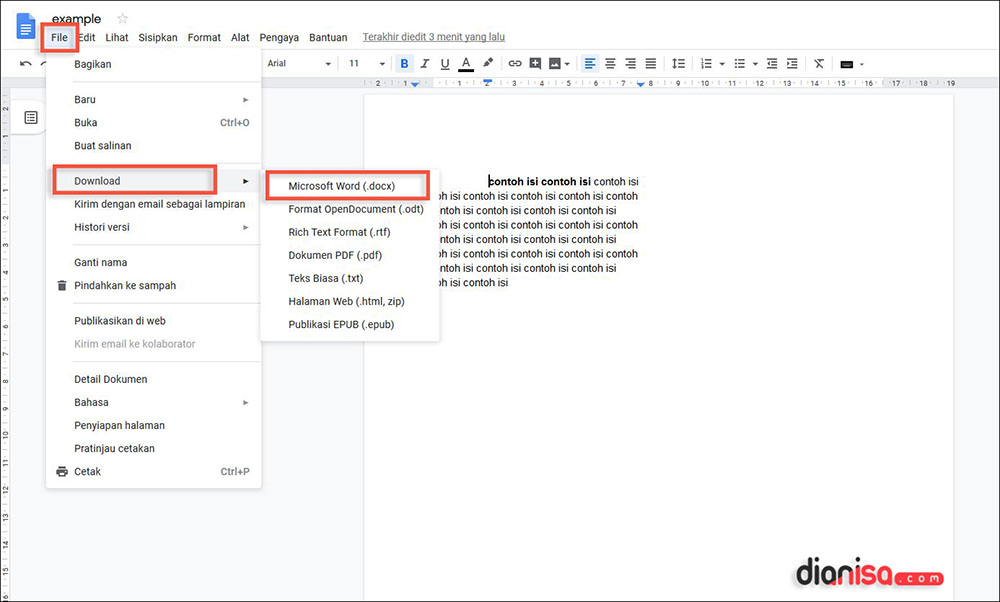Screen dimensions: 1000x602
Task: Open the text color tool
Action: click(x=465, y=63)
